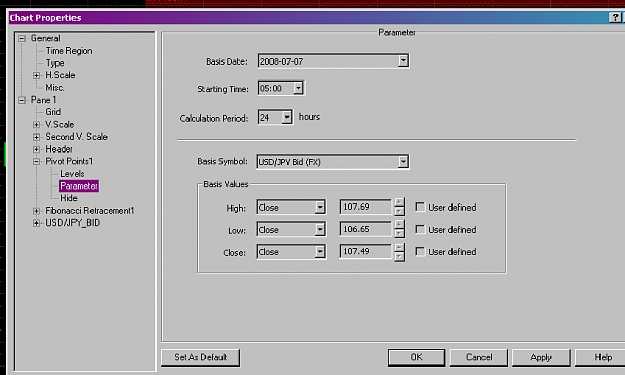This screenshot has height=375, width=625.
Task: Select the Header tree item
Action: point(59,149)
